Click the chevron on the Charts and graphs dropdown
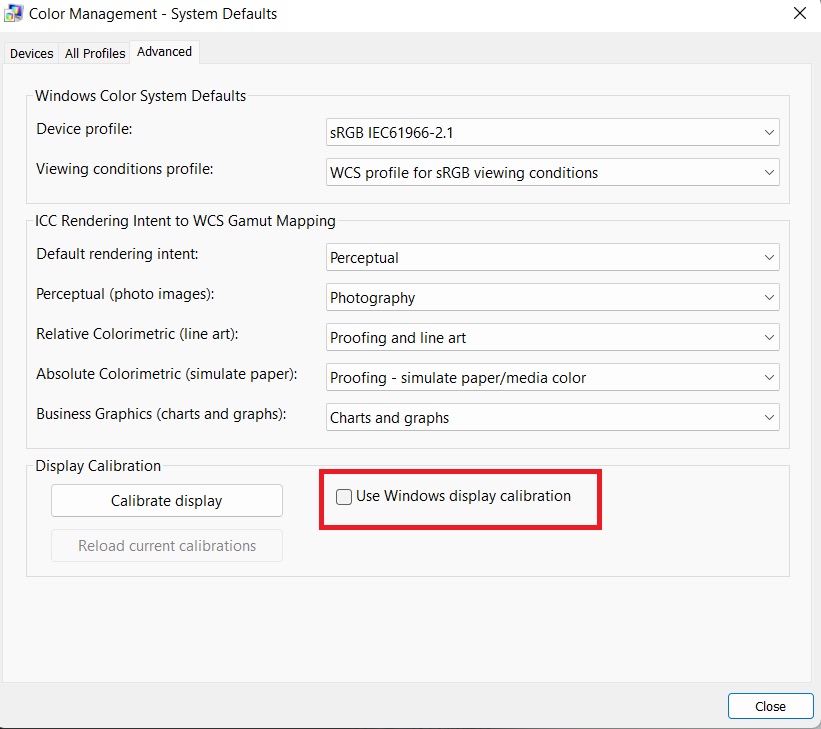Screen dimensions: 821x729 [769, 416]
